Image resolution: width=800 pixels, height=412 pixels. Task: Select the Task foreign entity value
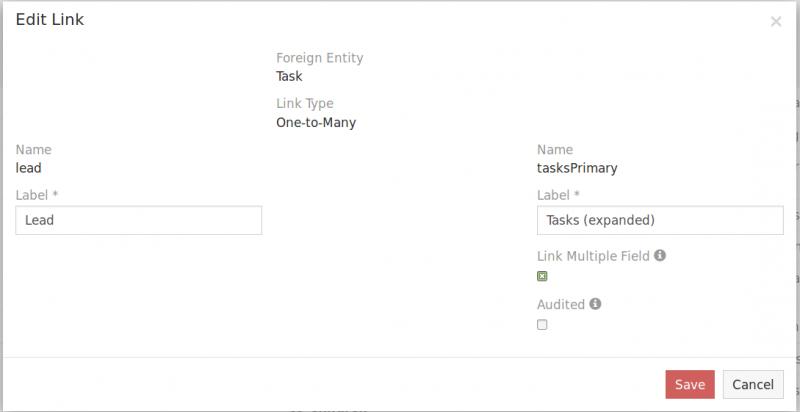click(x=289, y=76)
